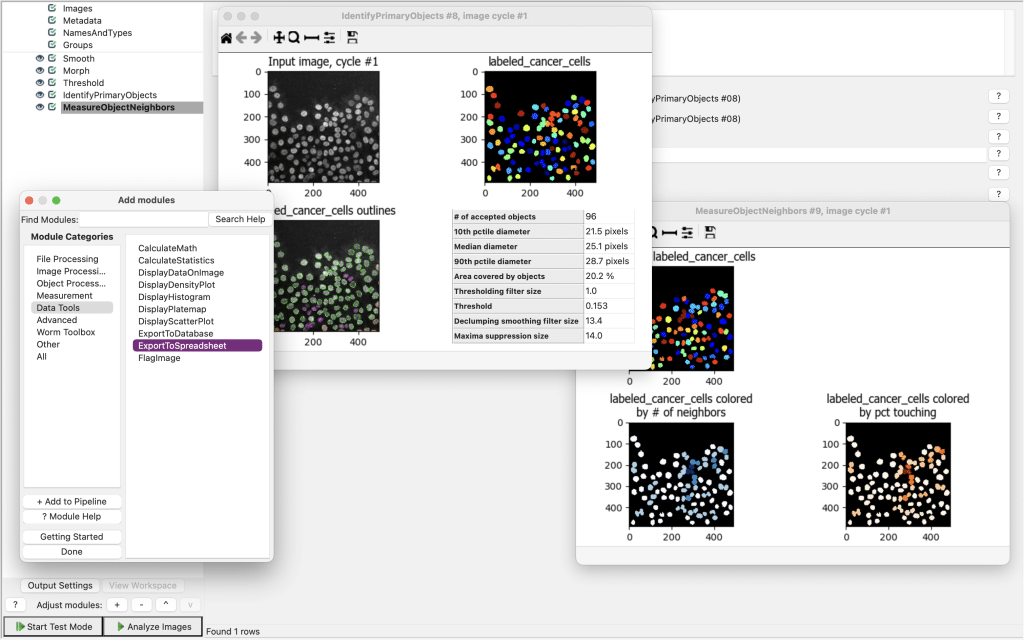Screen dimensions: 1024x640
Task: Select the Measurement module category
Action: tap(64, 296)
